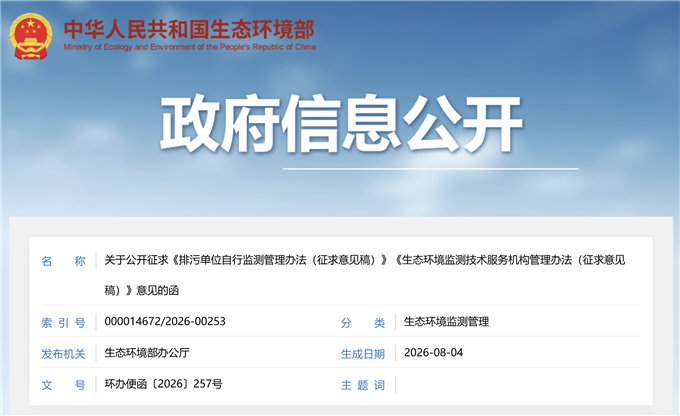Viewport: 680px width, 416px height.
Task: Click the 主题词 field label
Action: 363,385
